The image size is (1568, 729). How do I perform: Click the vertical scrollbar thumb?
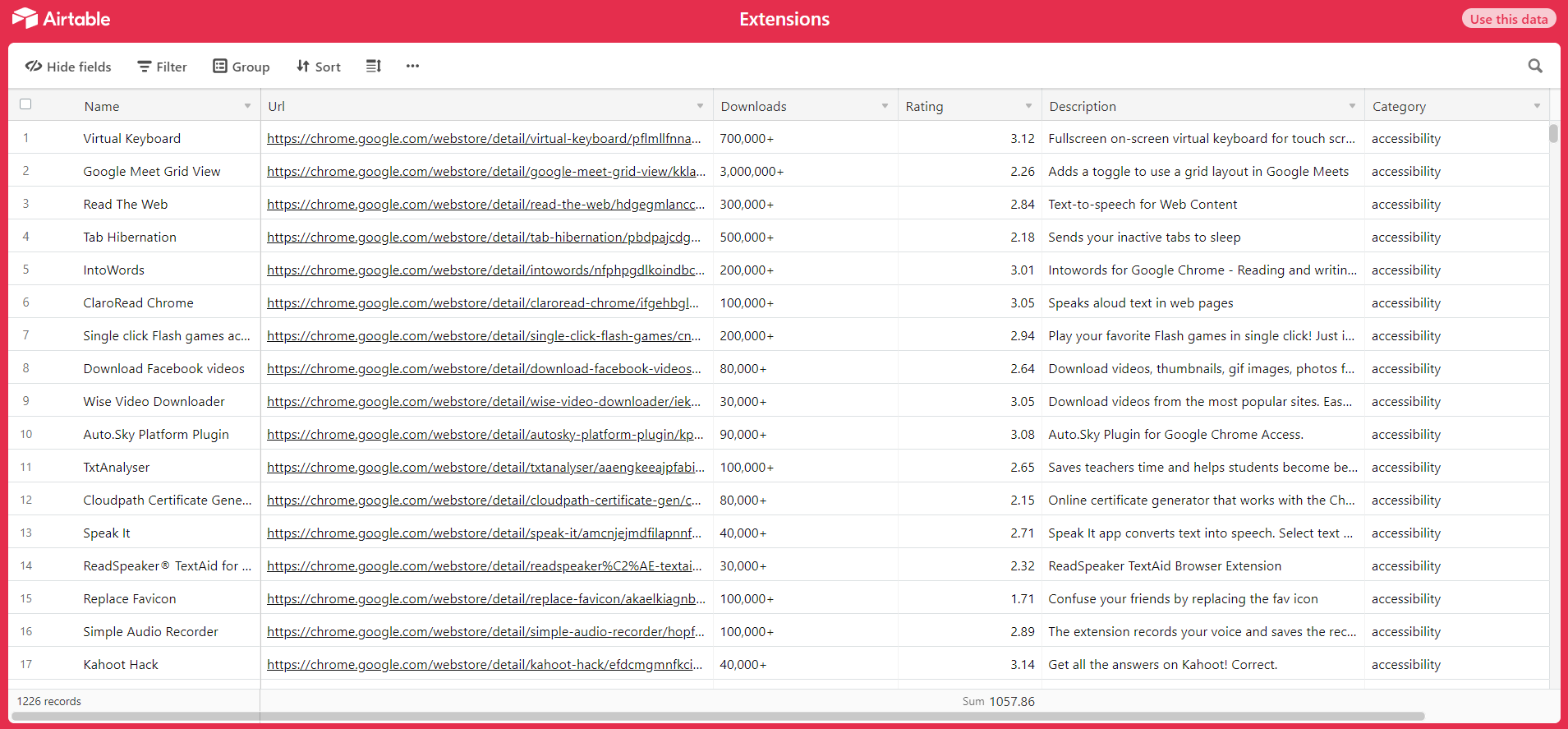click(x=1553, y=133)
